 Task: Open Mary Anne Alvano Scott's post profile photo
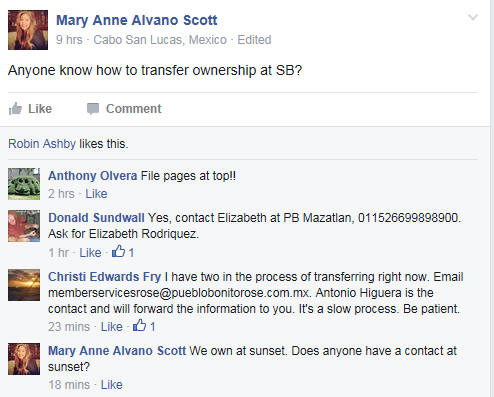point(28,30)
